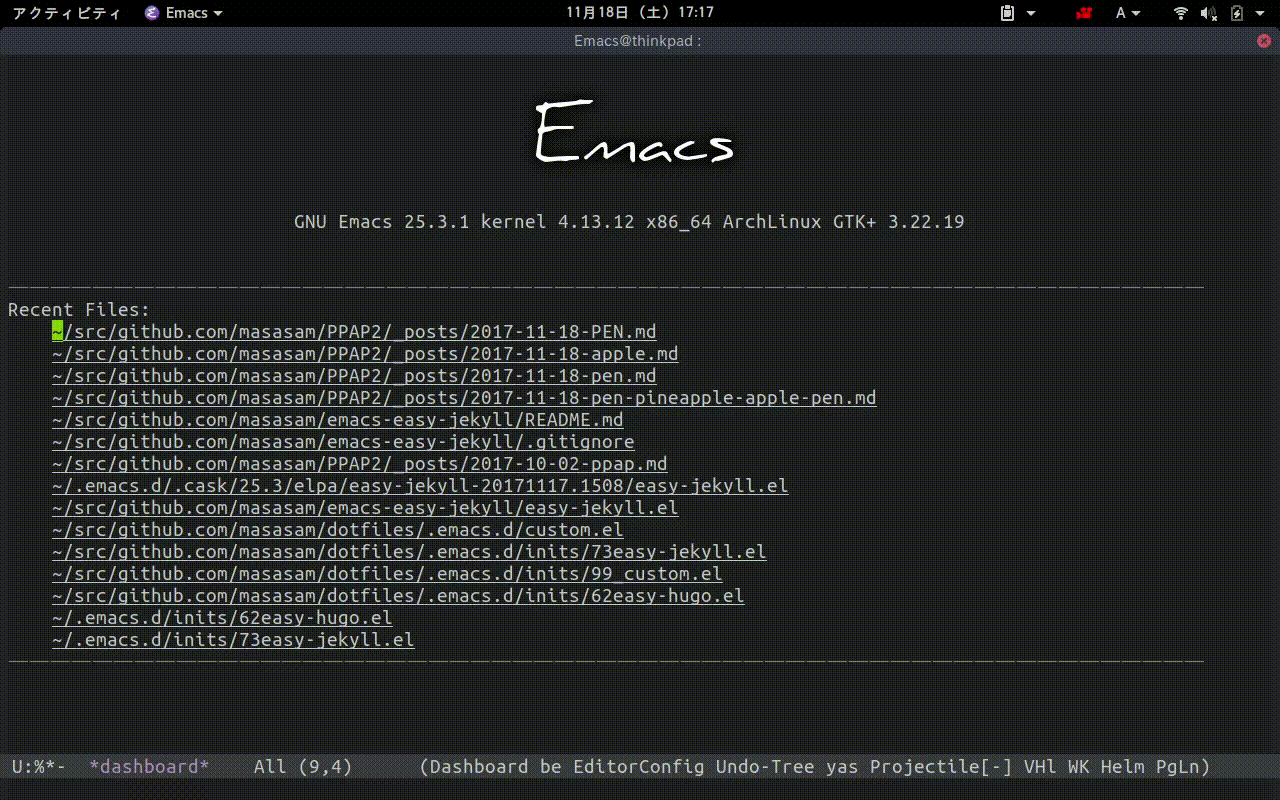Expand the system menu arrow

click(x=1260, y=13)
